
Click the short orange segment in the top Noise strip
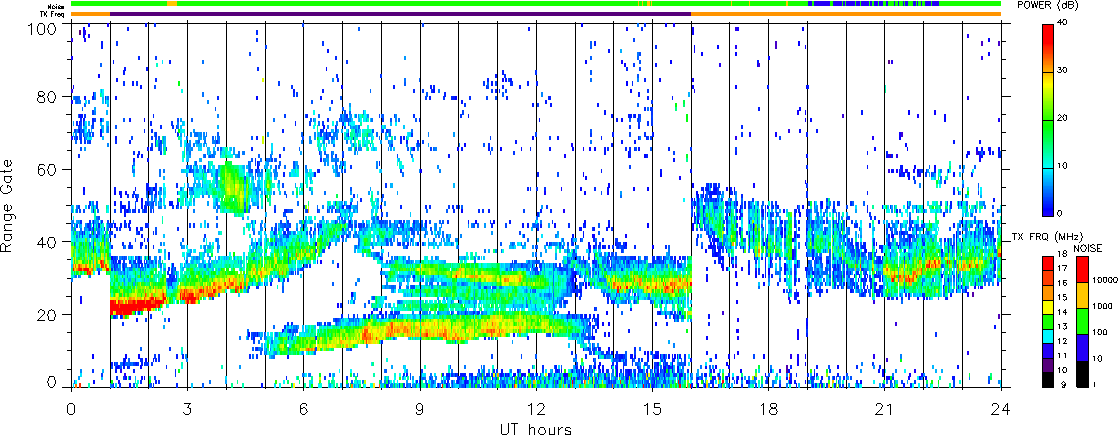pos(171,4)
